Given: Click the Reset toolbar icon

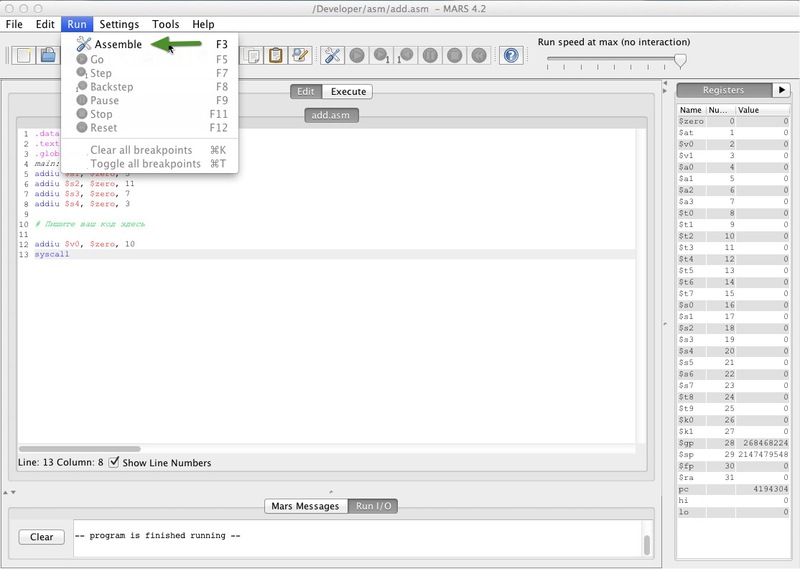Looking at the screenshot, I should coord(479,55).
